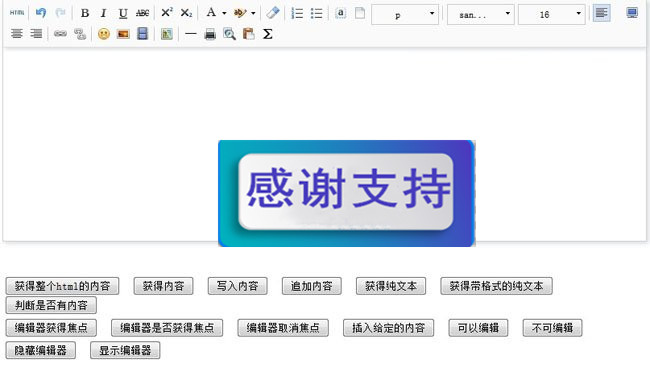The height and width of the screenshot is (376, 650).
Task: Open the emoticon picker
Action: tap(104, 34)
